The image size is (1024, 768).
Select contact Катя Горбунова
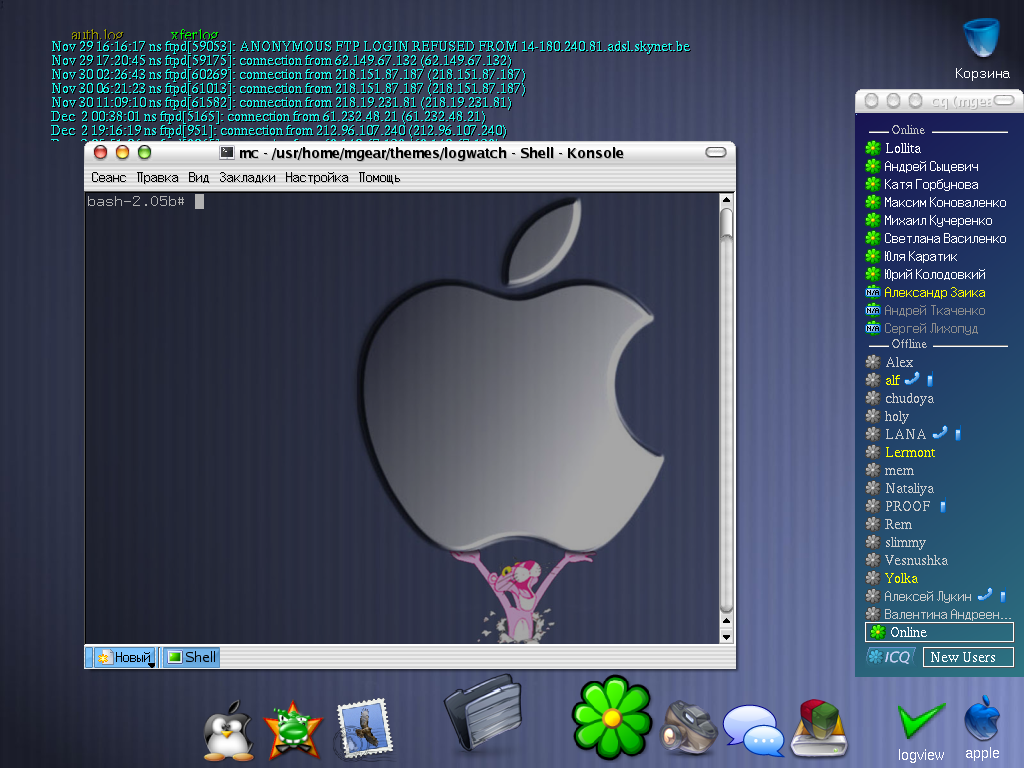(x=931, y=185)
